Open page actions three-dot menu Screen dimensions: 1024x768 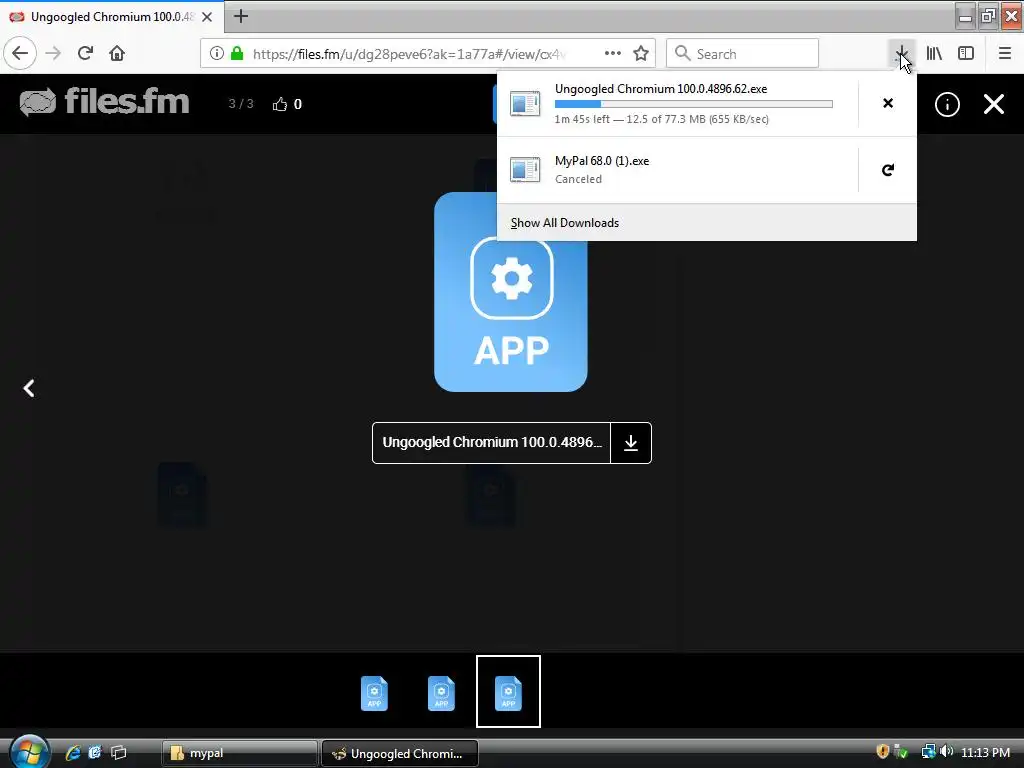[x=613, y=54]
